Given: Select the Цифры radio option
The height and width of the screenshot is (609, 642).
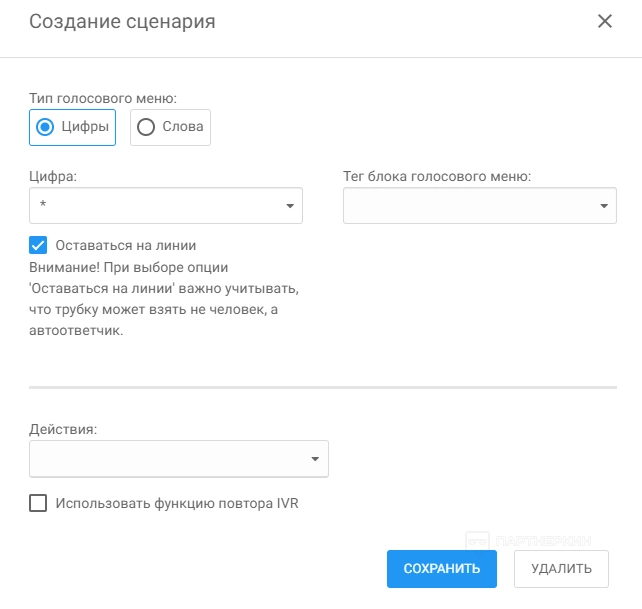Looking at the screenshot, I should [73, 127].
